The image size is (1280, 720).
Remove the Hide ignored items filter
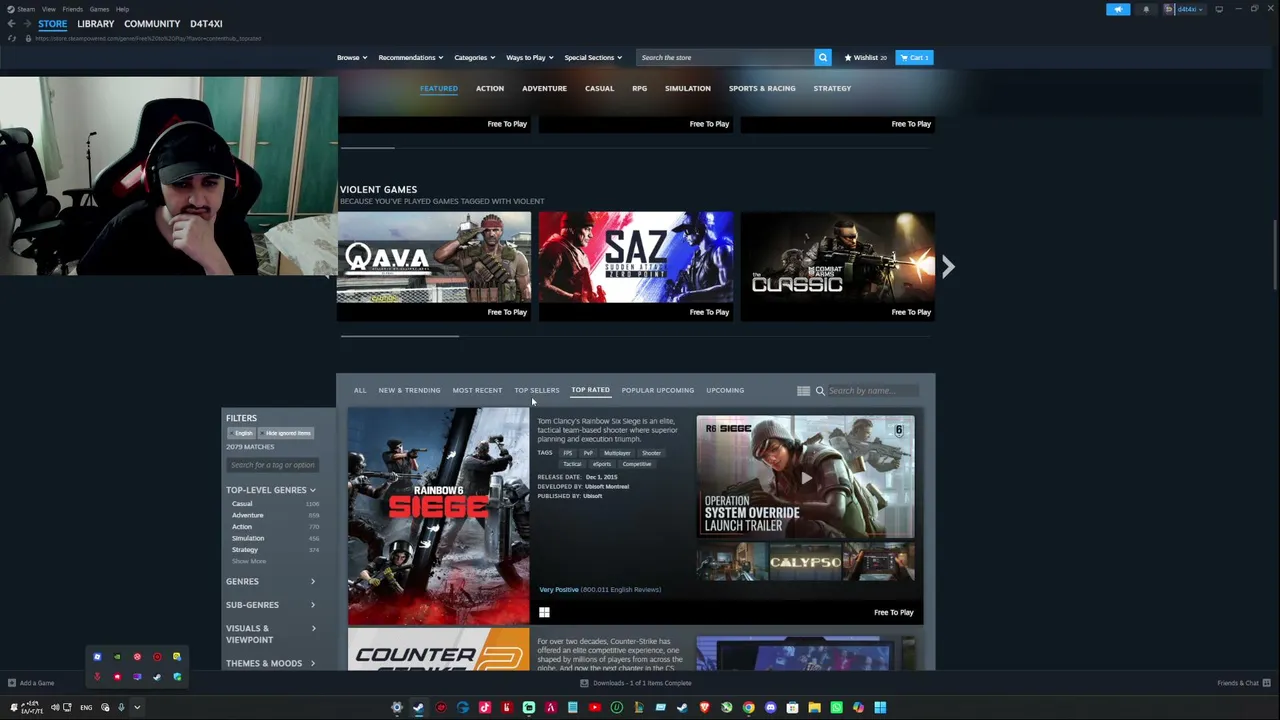click(x=287, y=433)
